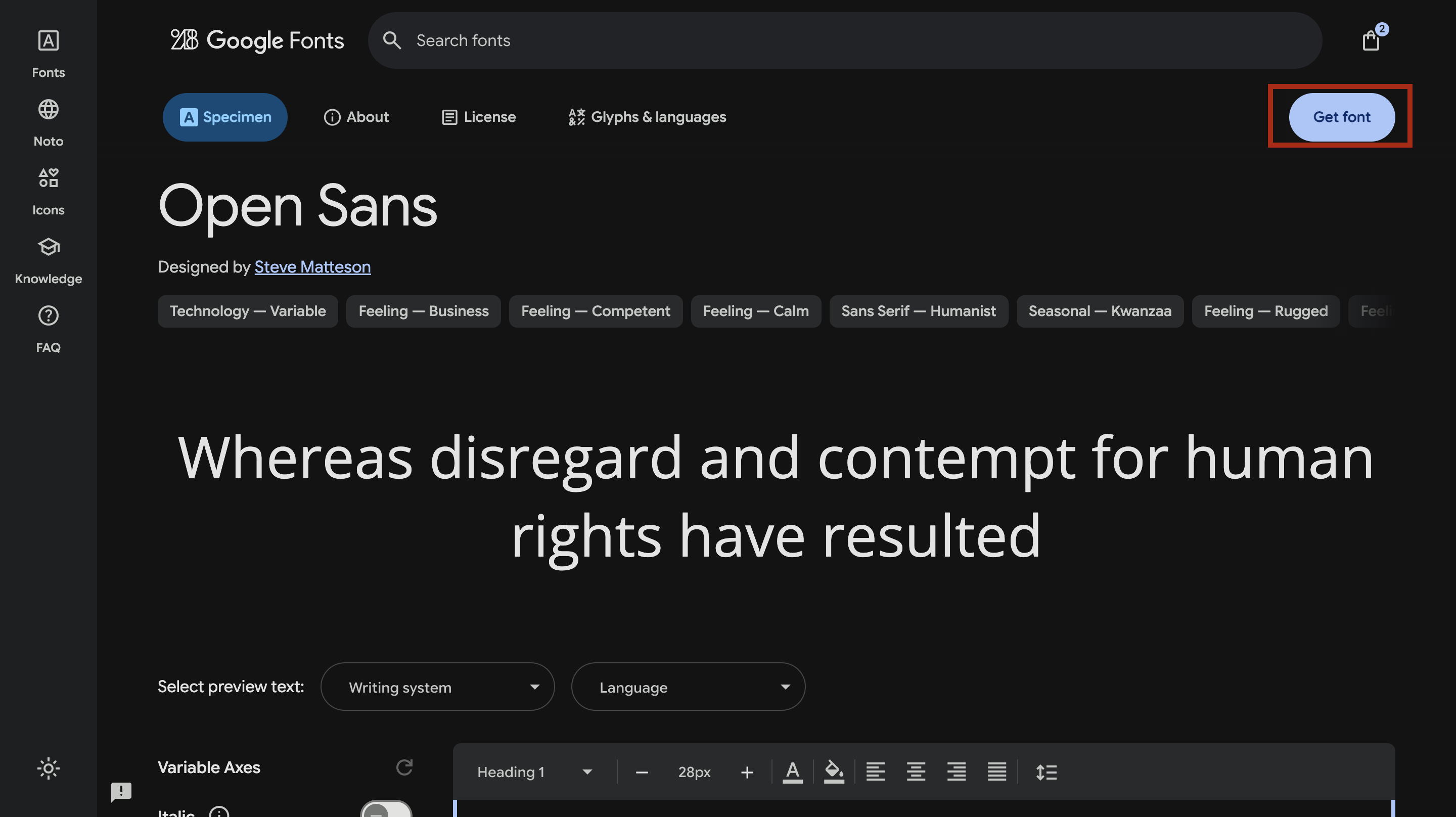Viewport: 1456px width, 817px height.
Task: Show info about Italic axis
Action: (x=219, y=812)
